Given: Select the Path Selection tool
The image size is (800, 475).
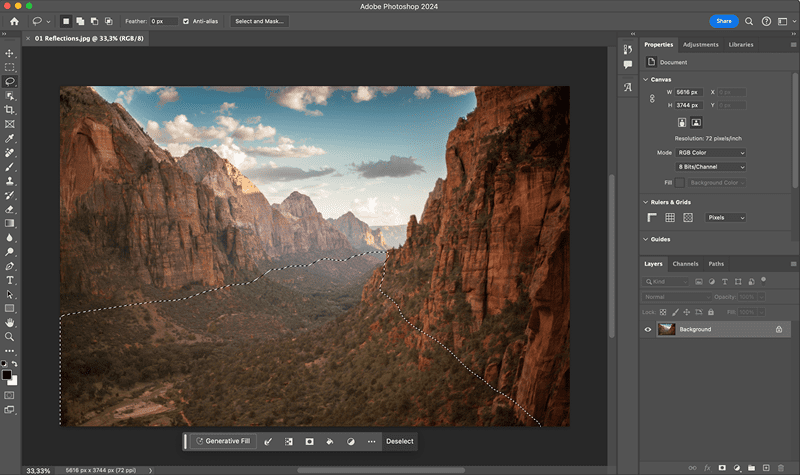Looking at the screenshot, I should point(10,294).
